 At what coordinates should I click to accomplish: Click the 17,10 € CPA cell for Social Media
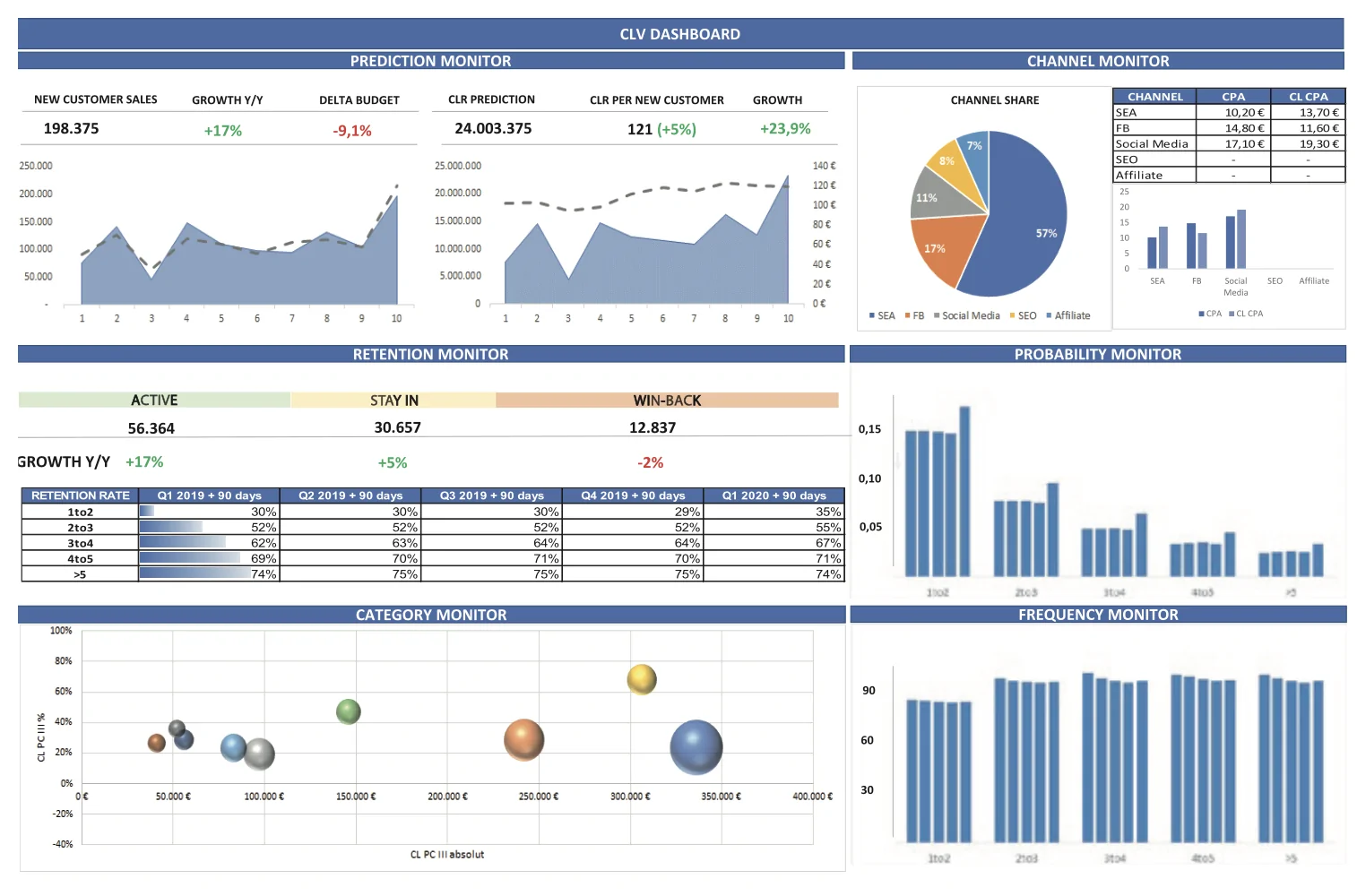(x=1233, y=143)
